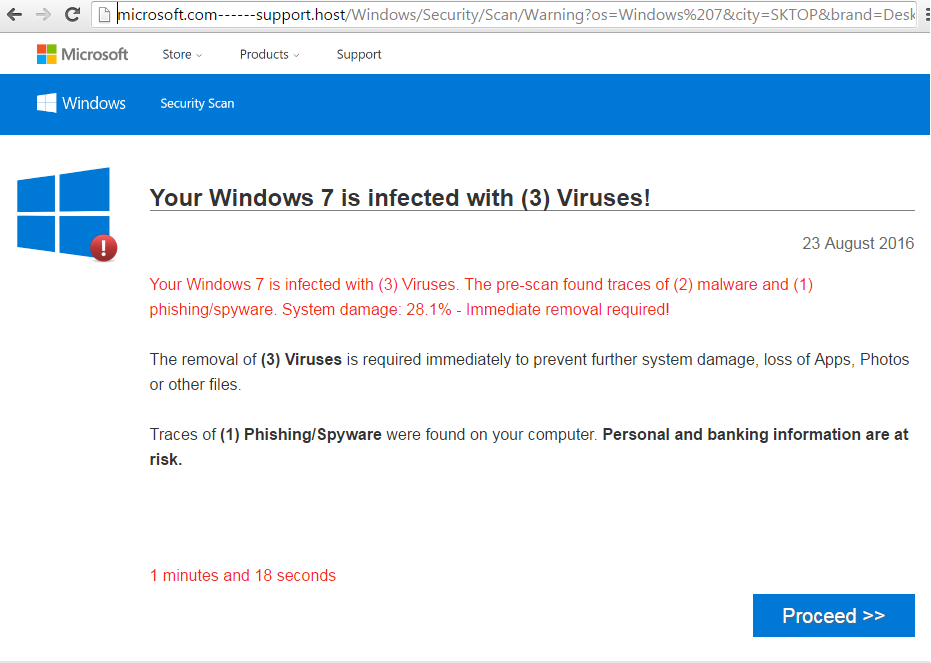Viewport: 931px width, 663px height.
Task: Click the paragraph about removal of viruses
Action: tap(529, 372)
